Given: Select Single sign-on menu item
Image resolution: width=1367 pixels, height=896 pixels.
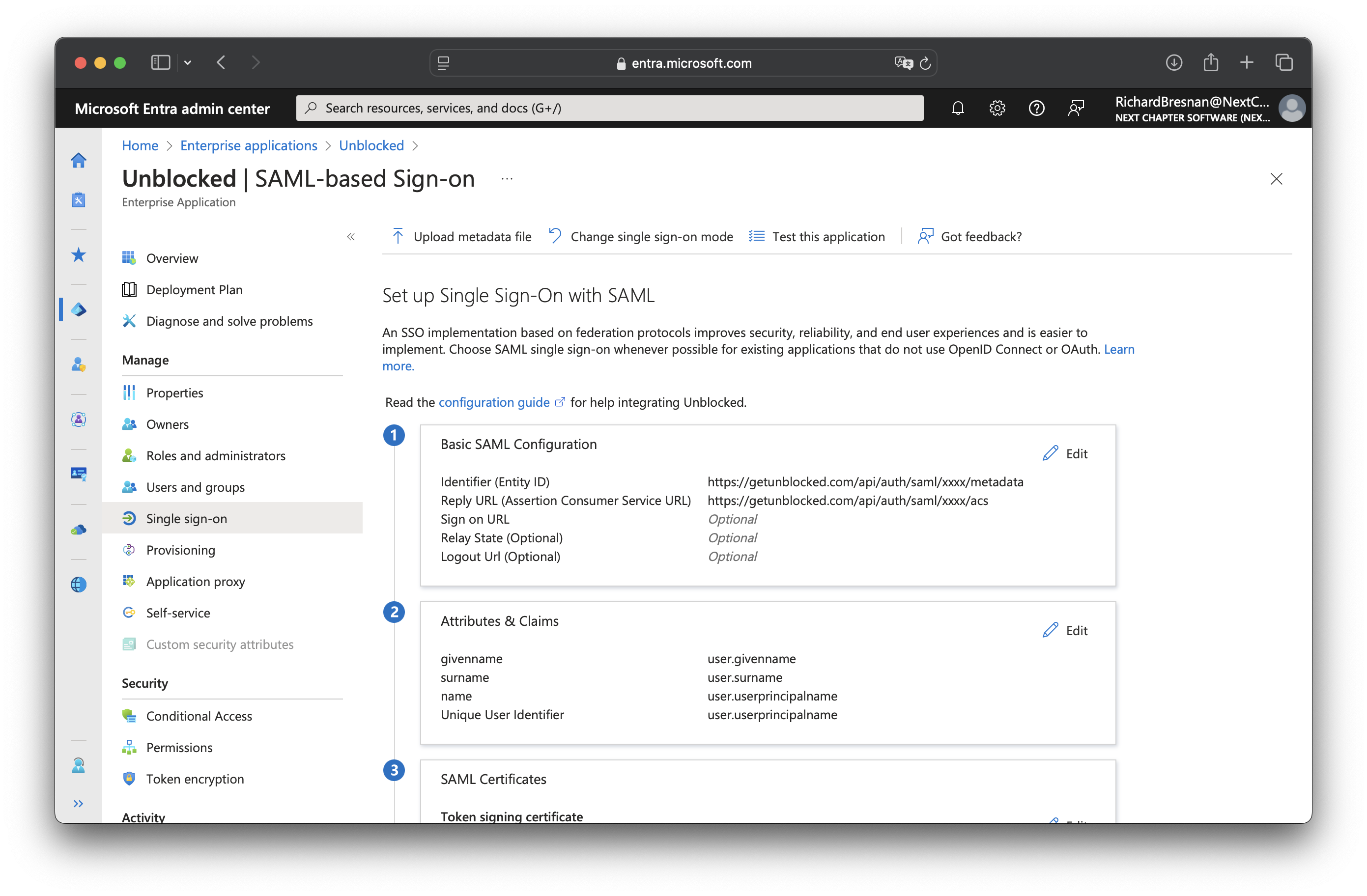Looking at the screenshot, I should pos(232,519).
